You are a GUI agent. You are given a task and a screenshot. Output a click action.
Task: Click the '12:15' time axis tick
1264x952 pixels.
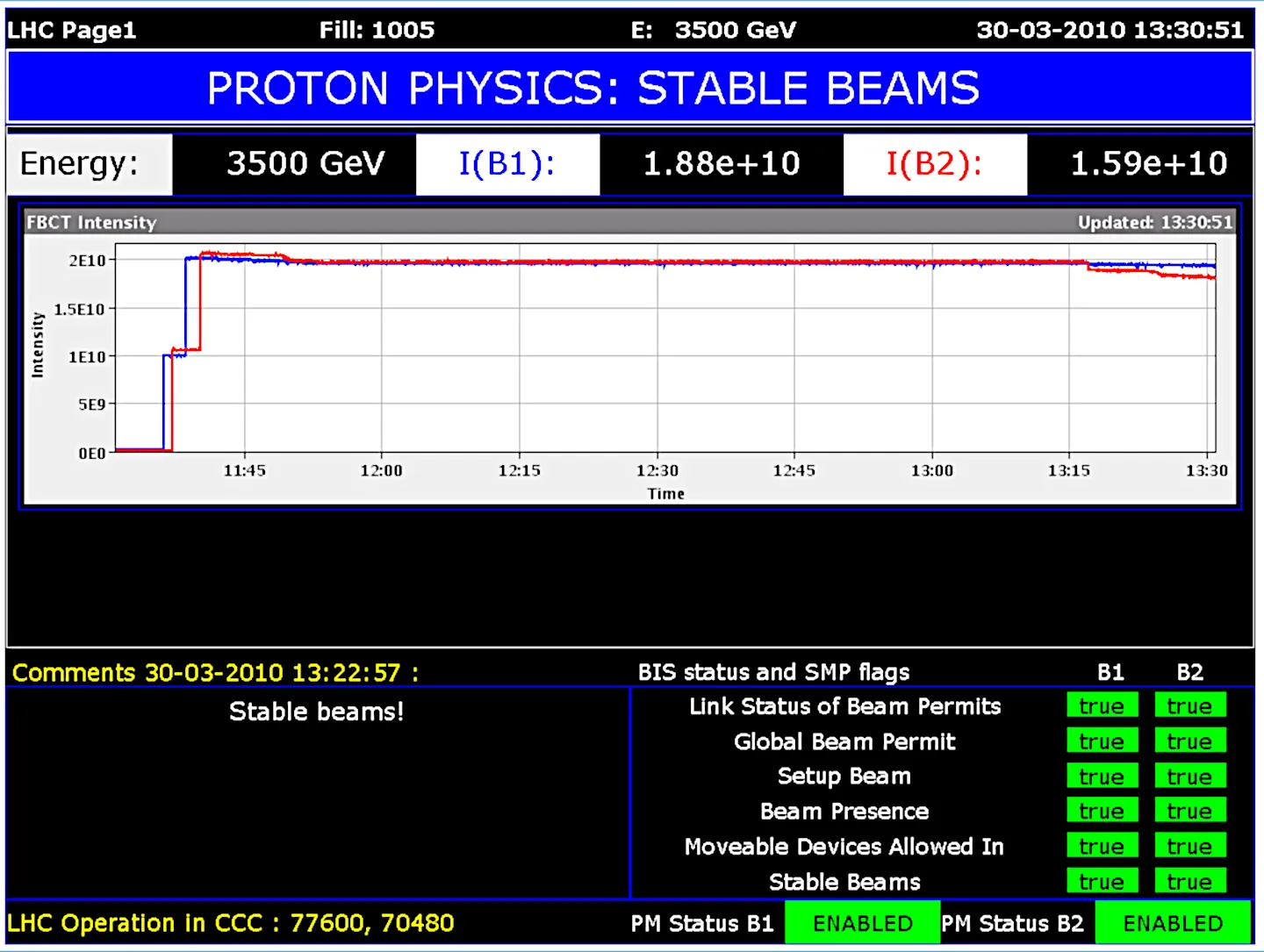[519, 471]
